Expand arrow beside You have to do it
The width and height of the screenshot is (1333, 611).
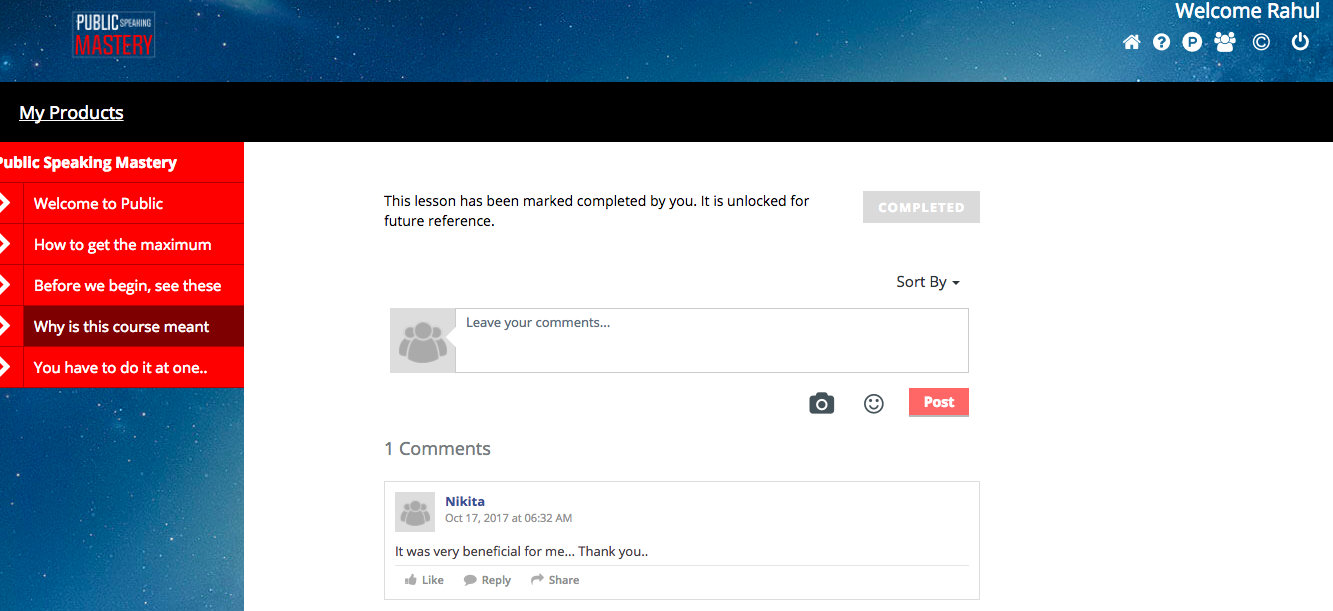point(6,367)
